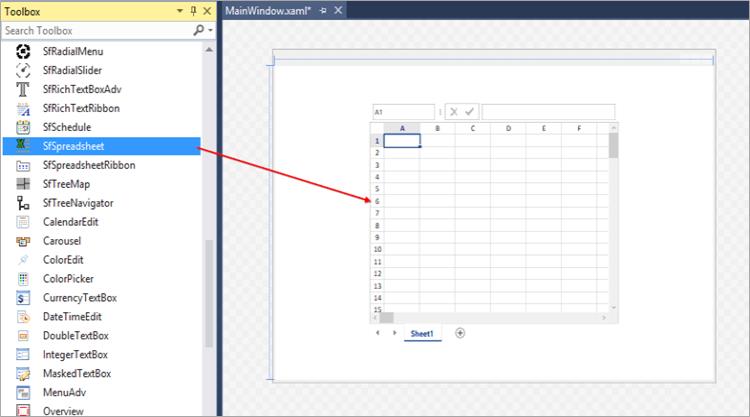The width and height of the screenshot is (750, 417).
Task: Select row 10 header
Action: (377, 250)
